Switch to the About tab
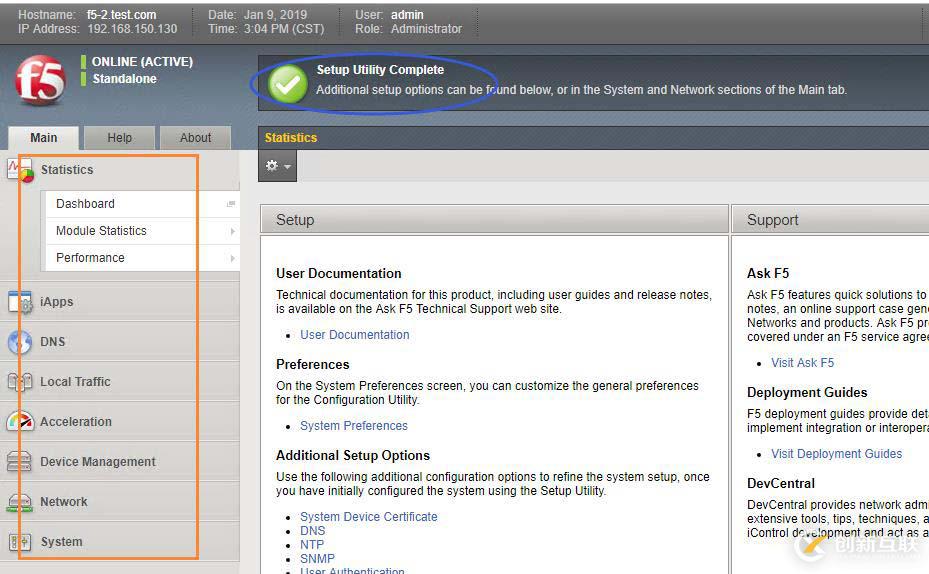Viewport: 929px width, 574px height. click(x=195, y=137)
